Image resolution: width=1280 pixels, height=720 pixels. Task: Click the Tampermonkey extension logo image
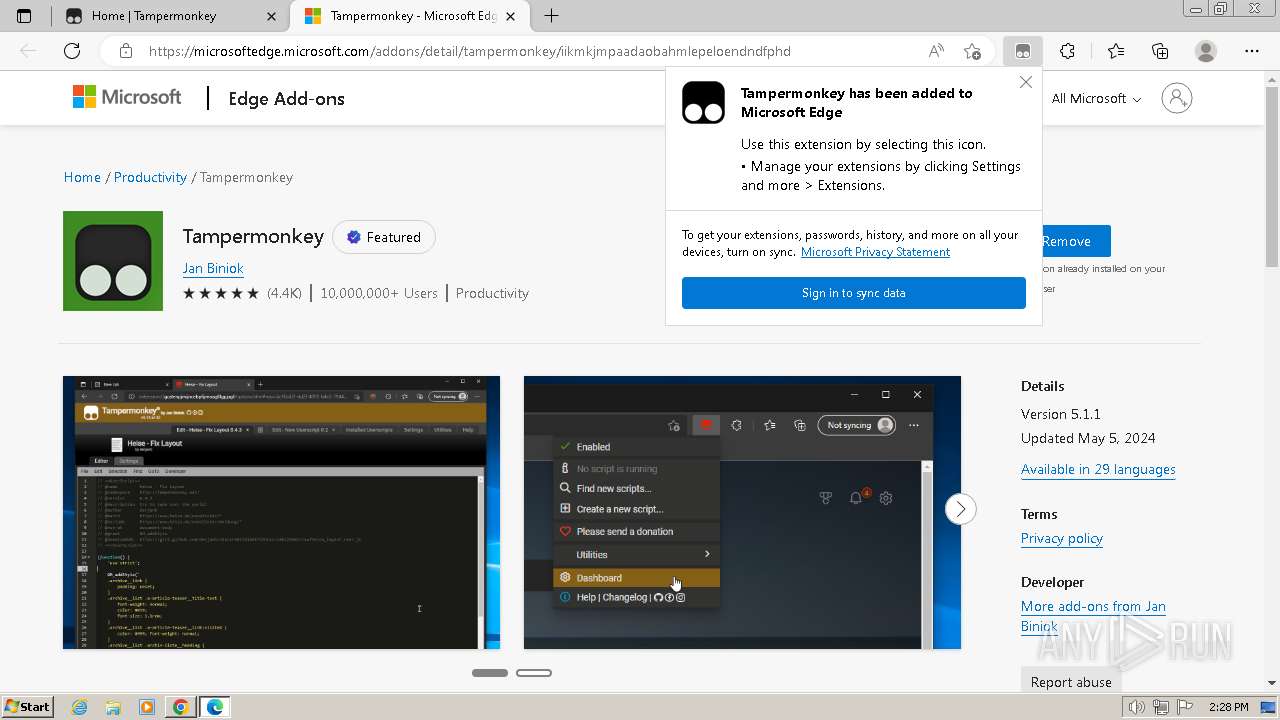point(113,261)
